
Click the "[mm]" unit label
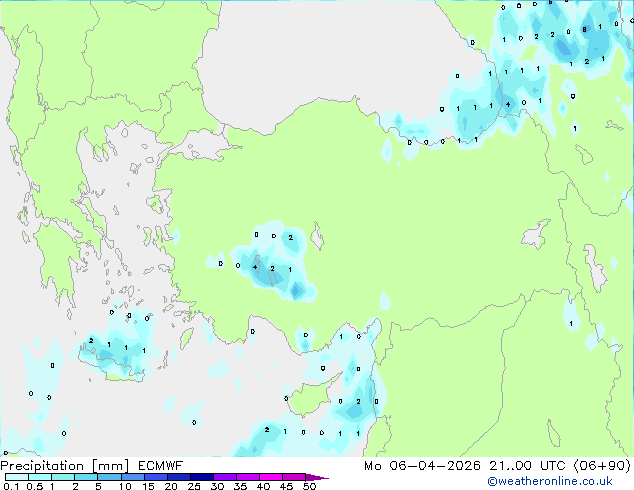click(110, 466)
